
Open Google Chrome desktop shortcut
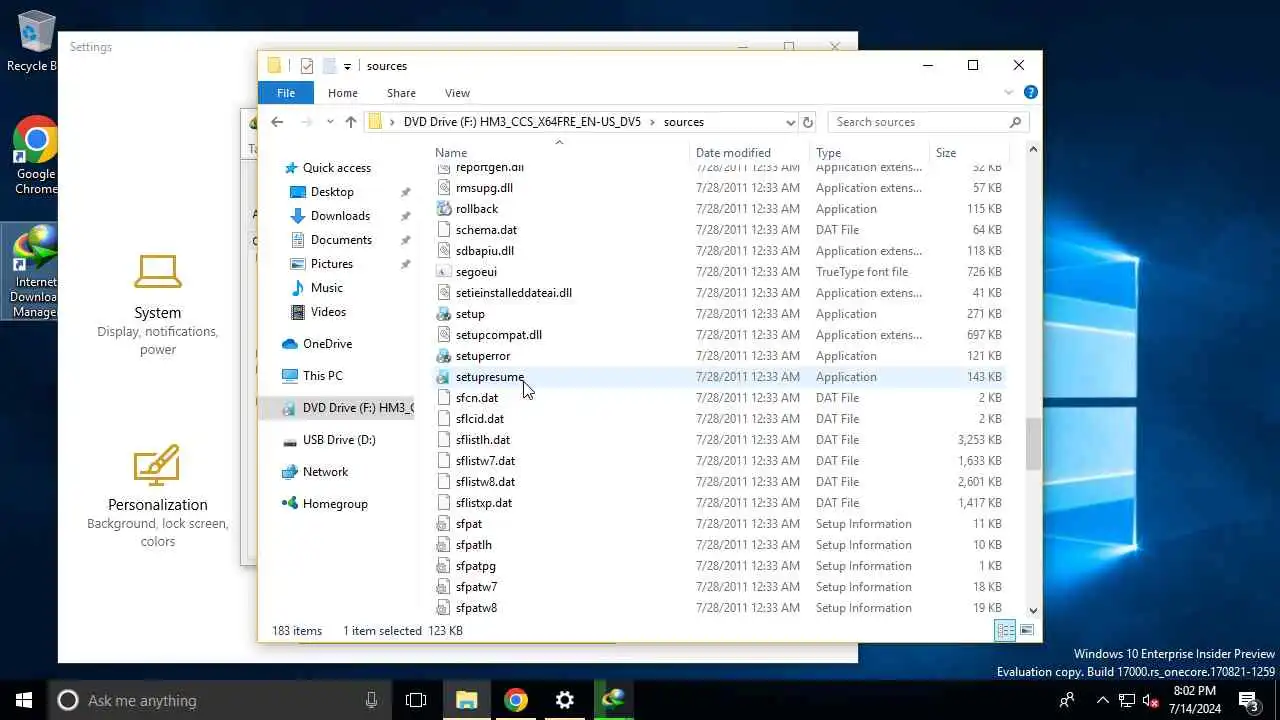[36, 156]
